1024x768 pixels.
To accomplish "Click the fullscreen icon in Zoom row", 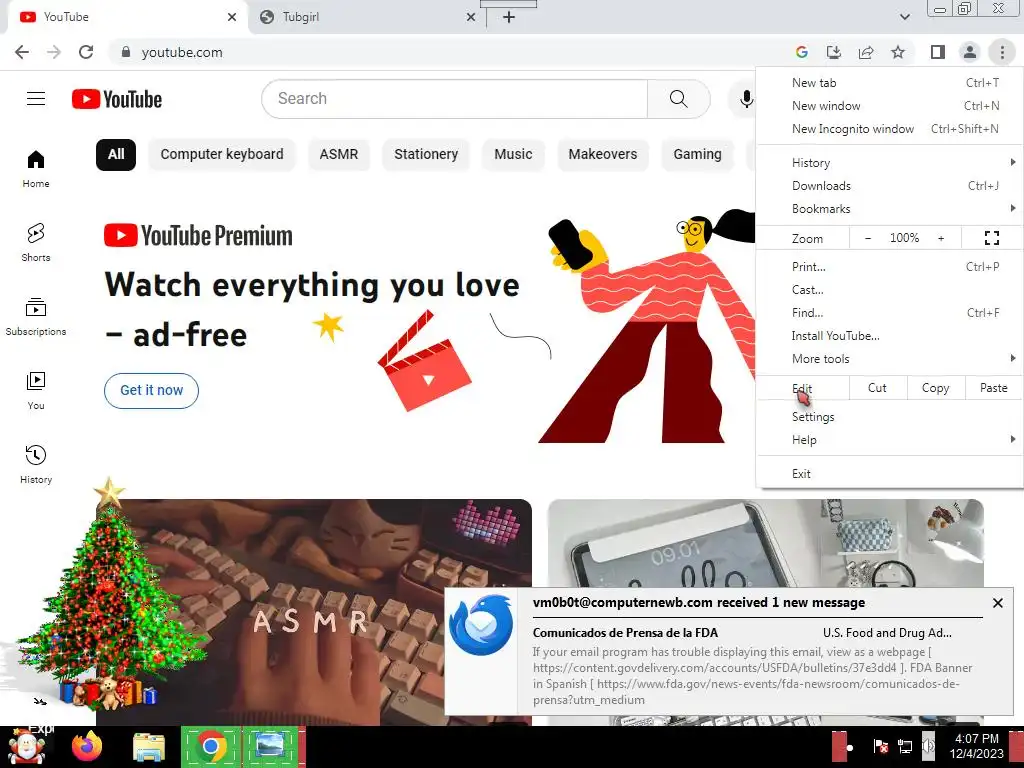I will click(x=991, y=238).
